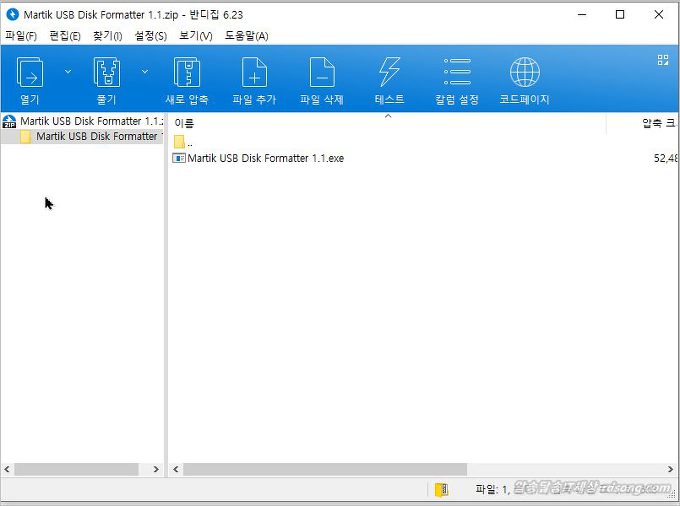Open the 파일(F) menu

(21, 36)
